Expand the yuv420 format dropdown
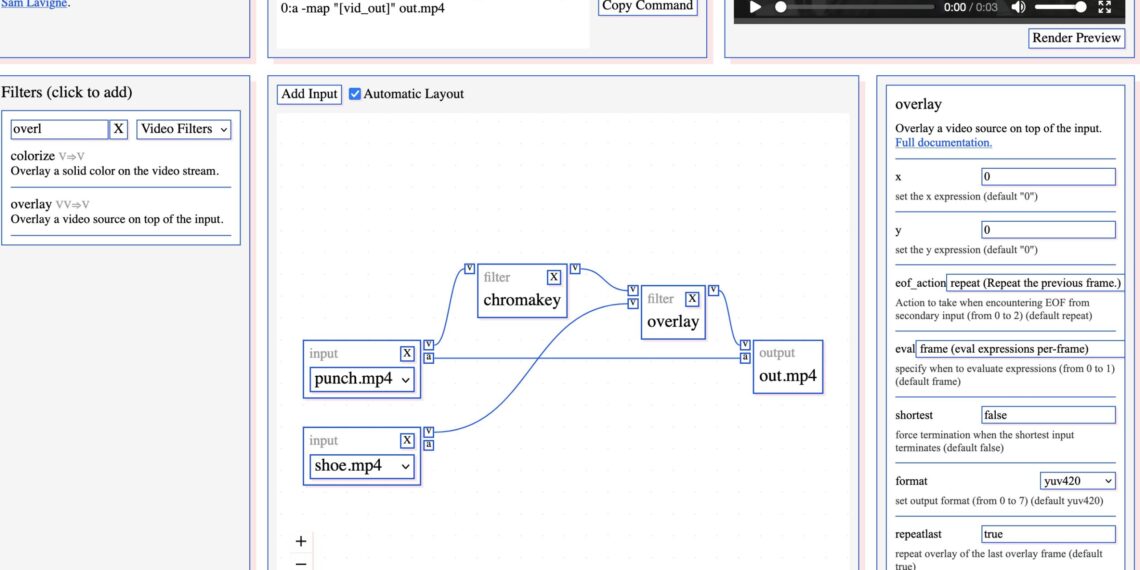Image resolution: width=1140 pixels, height=570 pixels. 1077,481
